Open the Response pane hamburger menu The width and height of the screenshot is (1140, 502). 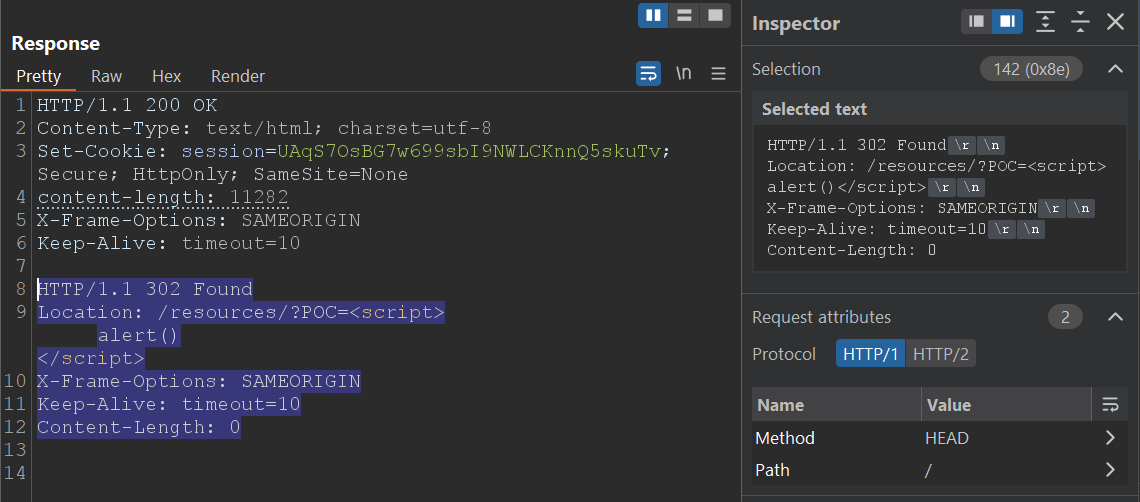[718, 74]
